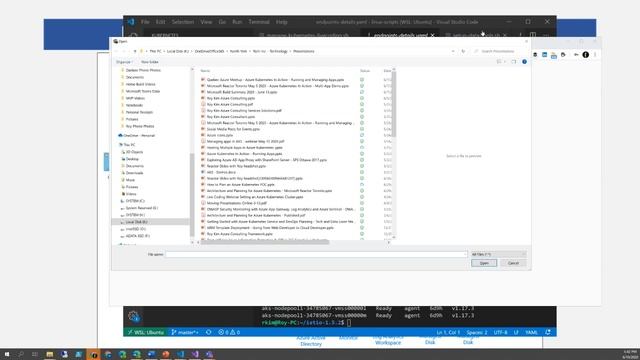Click the VS Code icon in taskbar
Image resolution: width=640 pixels, height=360 pixels.
click(180, 354)
